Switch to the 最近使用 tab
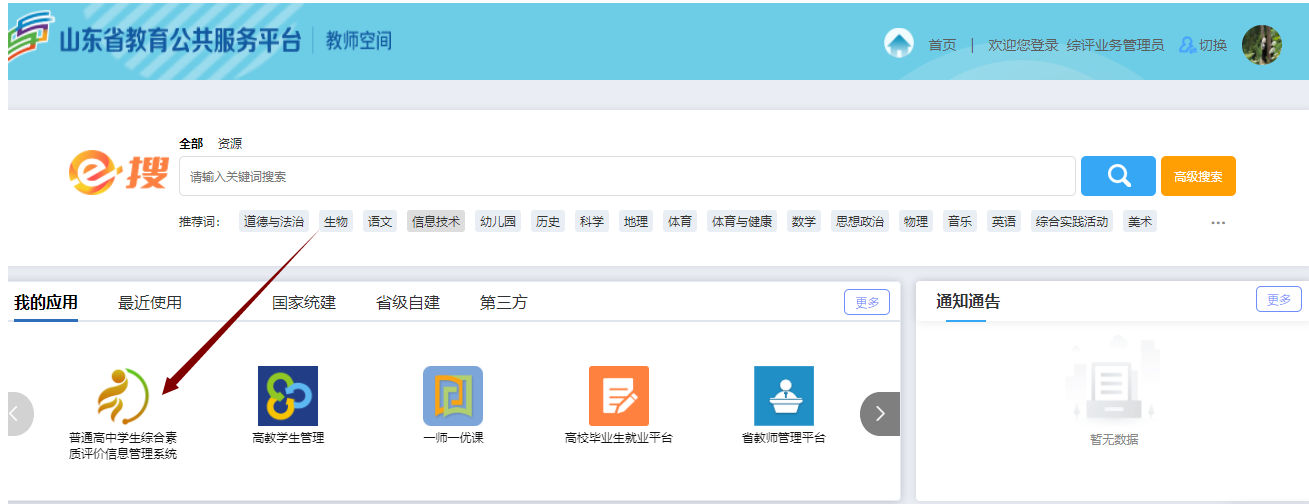This screenshot has height=504, width=1309. (150, 303)
